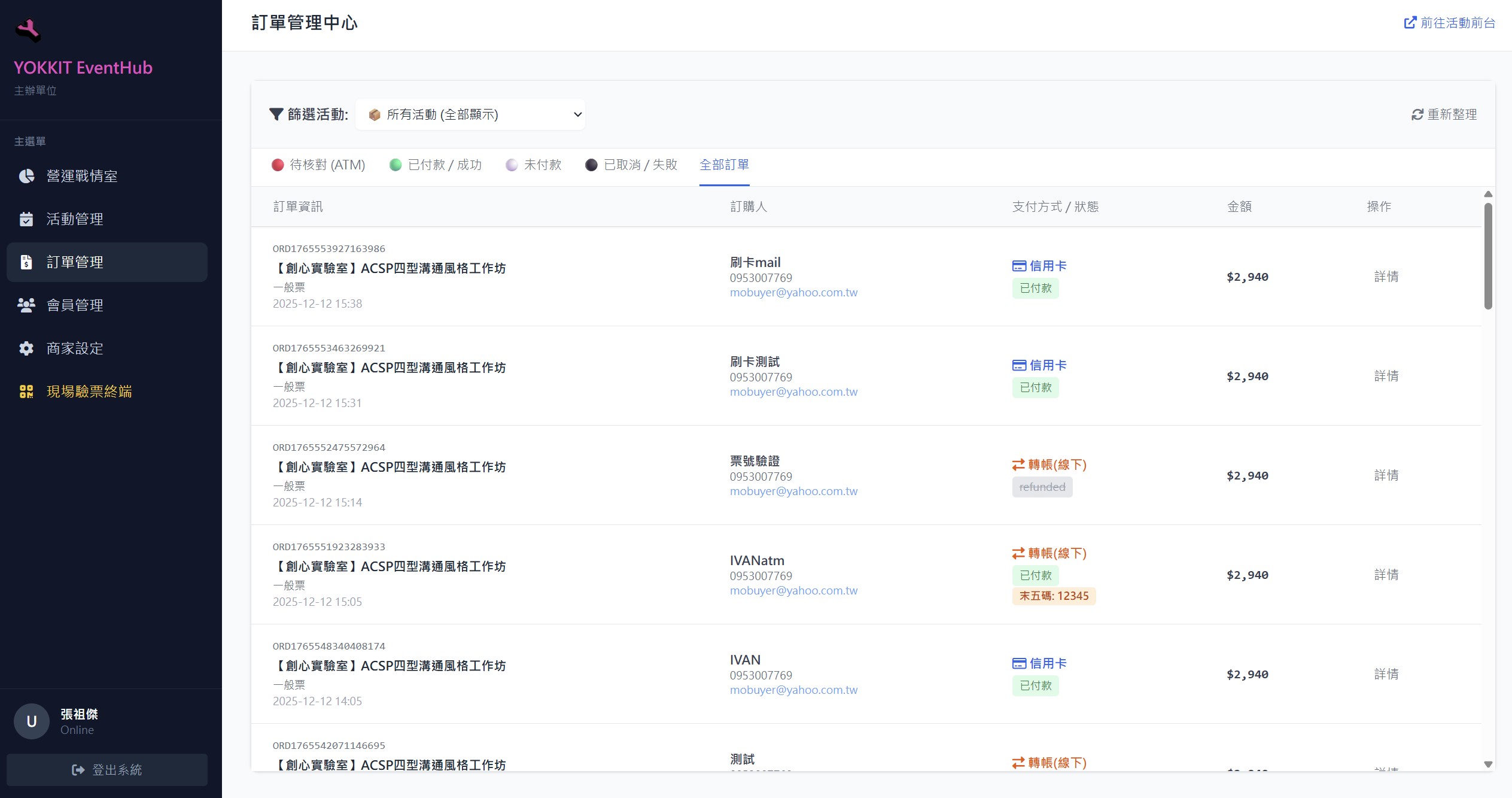Select the 訂單管理 document icon
The width and height of the screenshot is (1512, 798).
pyautogui.click(x=26, y=262)
